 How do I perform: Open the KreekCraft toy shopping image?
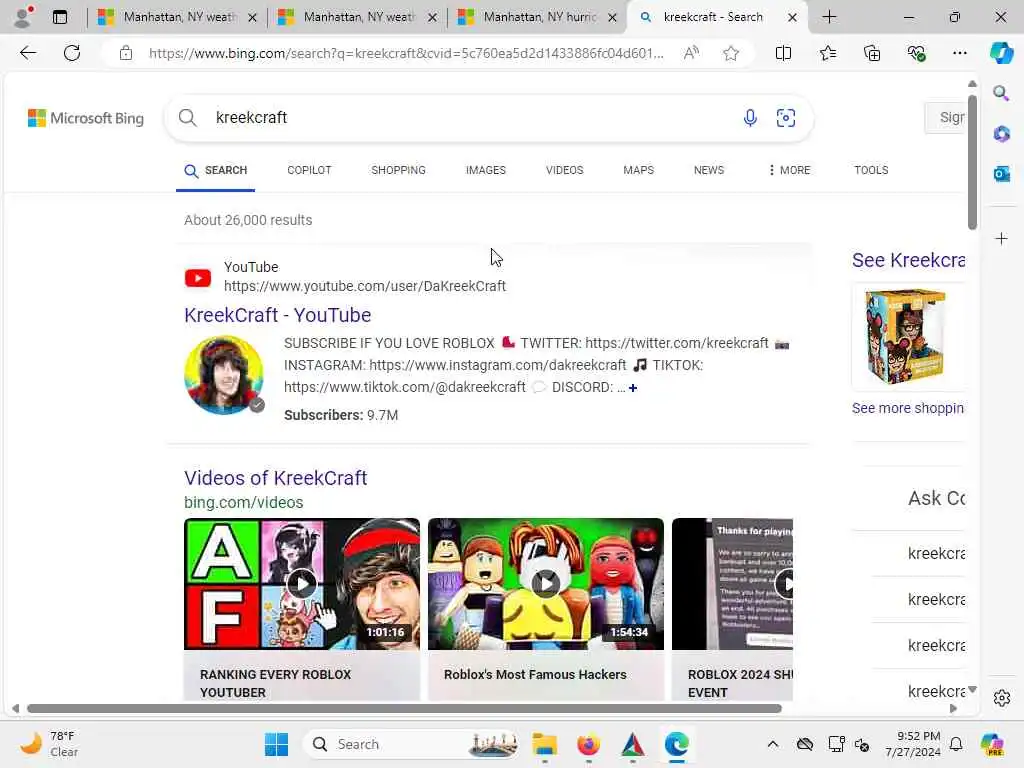click(x=906, y=336)
